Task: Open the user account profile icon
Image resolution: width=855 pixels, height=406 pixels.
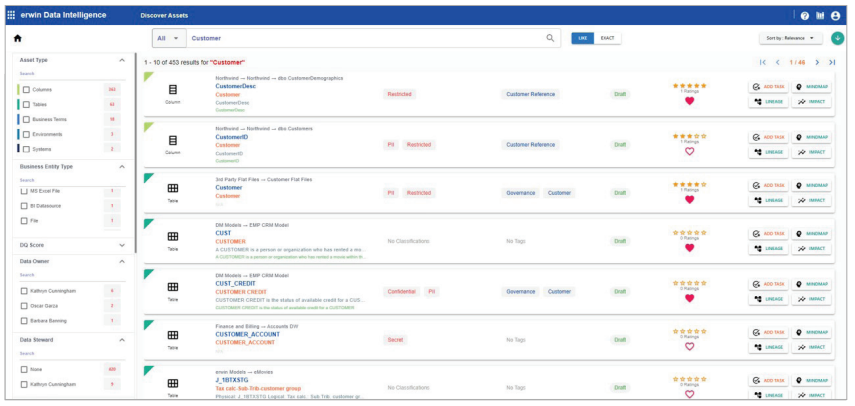Action: pos(835,16)
